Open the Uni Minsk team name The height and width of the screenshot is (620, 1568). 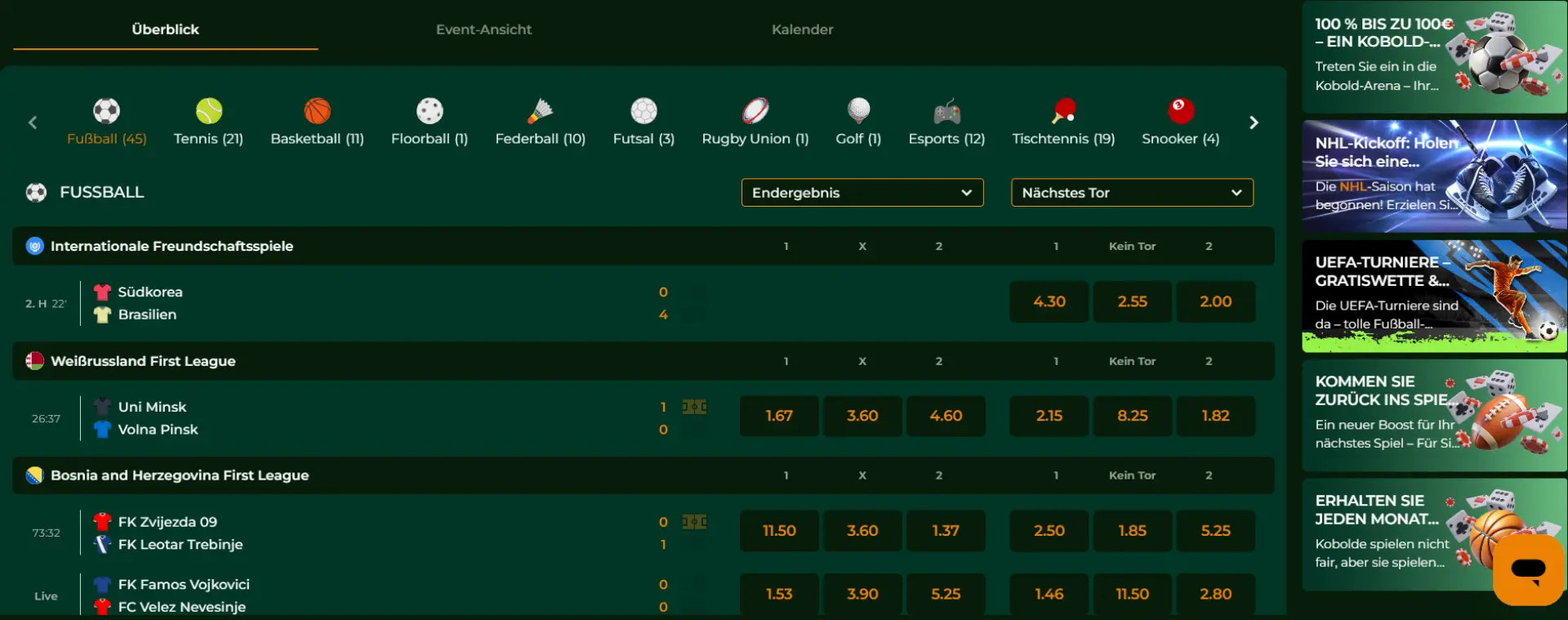[152, 407]
